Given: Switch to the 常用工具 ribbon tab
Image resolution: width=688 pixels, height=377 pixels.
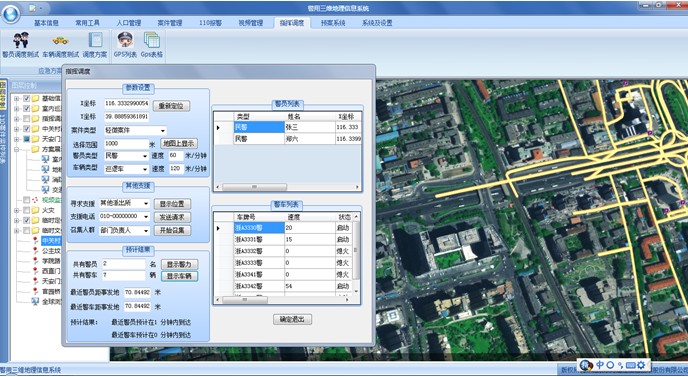Looking at the screenshot, I should coord(88,23).
